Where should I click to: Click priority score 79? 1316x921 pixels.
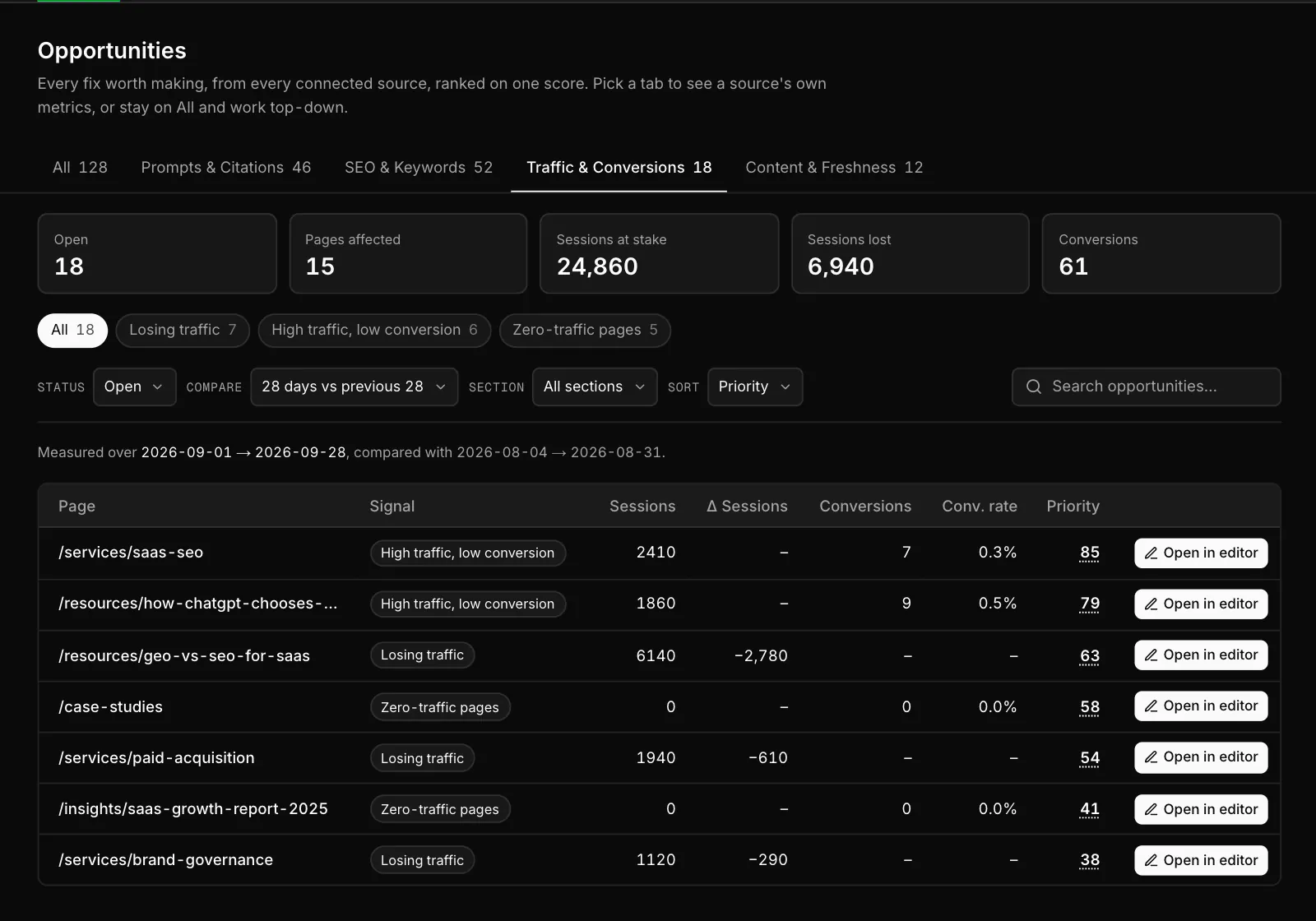point(1089,604)
